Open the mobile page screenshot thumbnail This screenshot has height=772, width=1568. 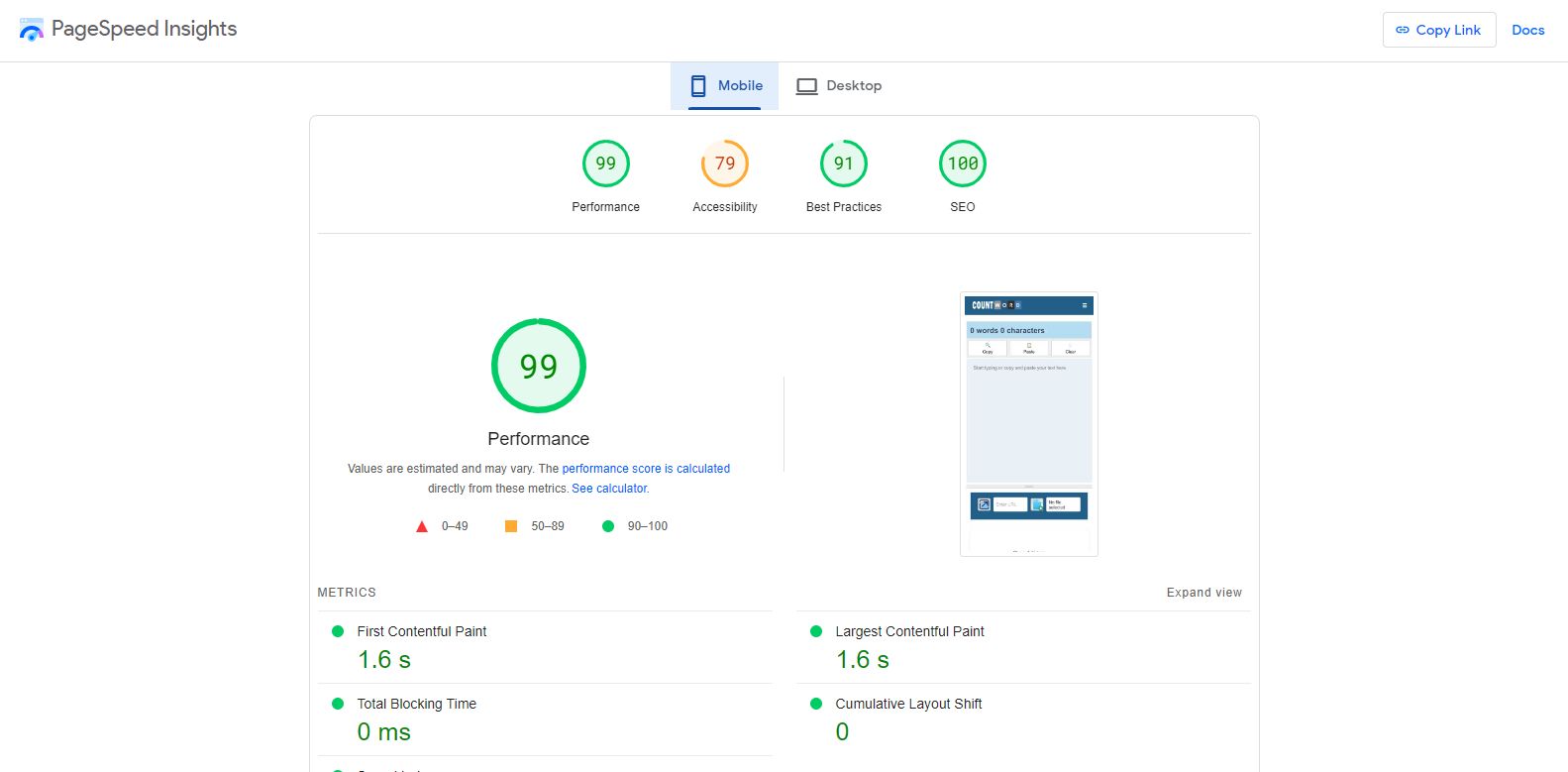tap(1029, 424)
